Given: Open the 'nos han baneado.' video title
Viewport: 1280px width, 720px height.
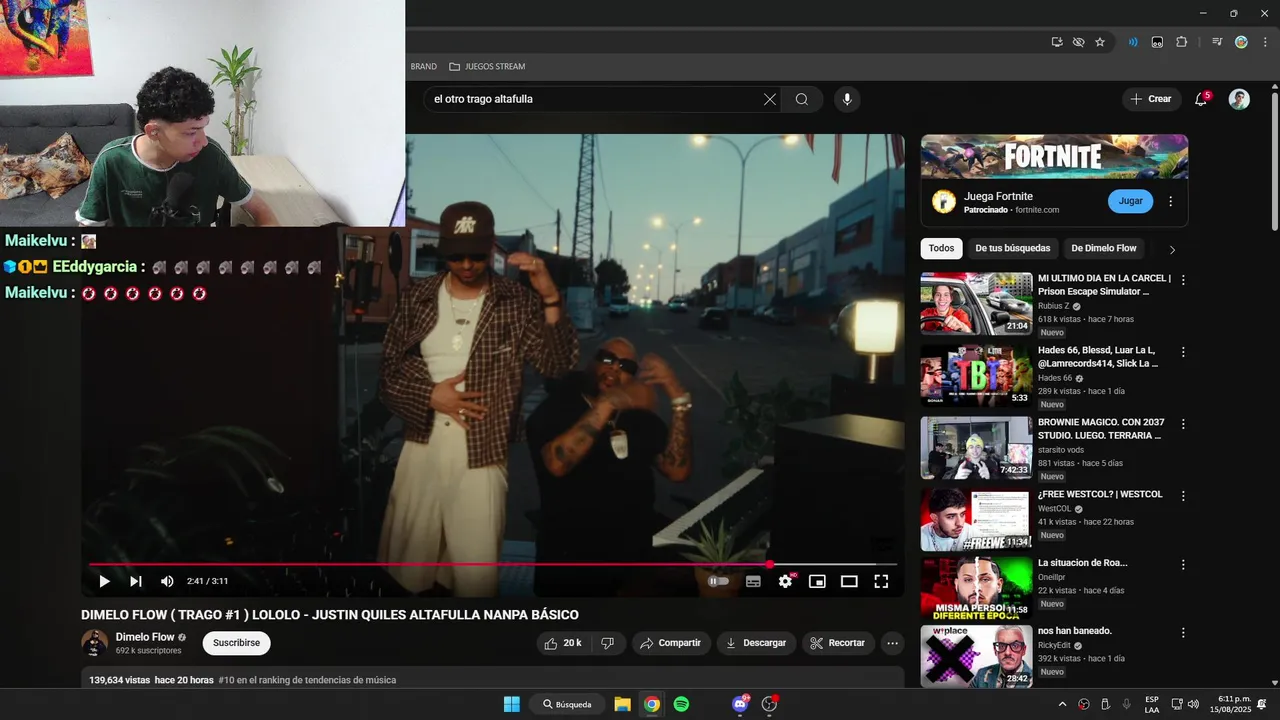Looking at the screenshot, I should click(x=1075, y=631).
